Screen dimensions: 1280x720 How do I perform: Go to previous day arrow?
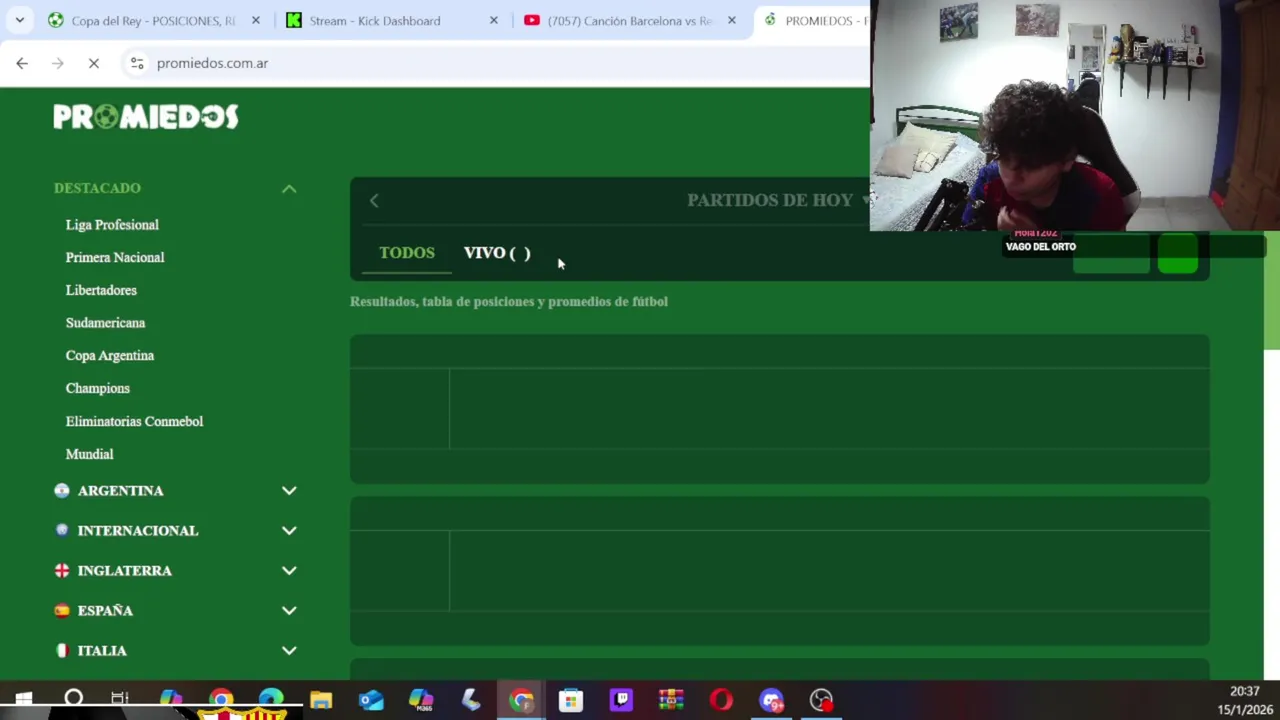coord(374,201)
